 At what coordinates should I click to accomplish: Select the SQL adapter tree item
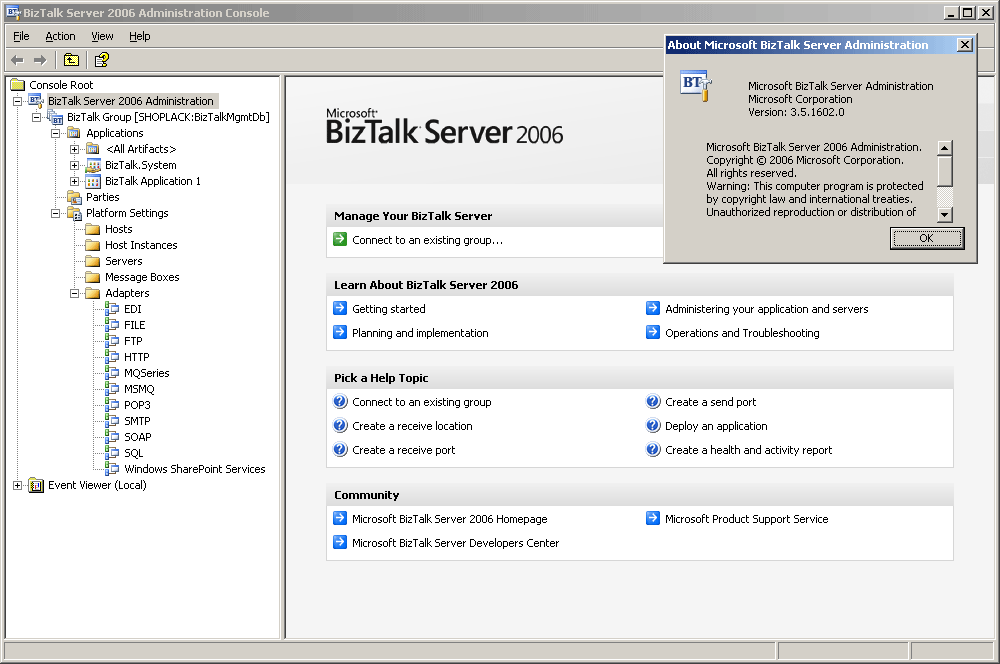[133, 453]
